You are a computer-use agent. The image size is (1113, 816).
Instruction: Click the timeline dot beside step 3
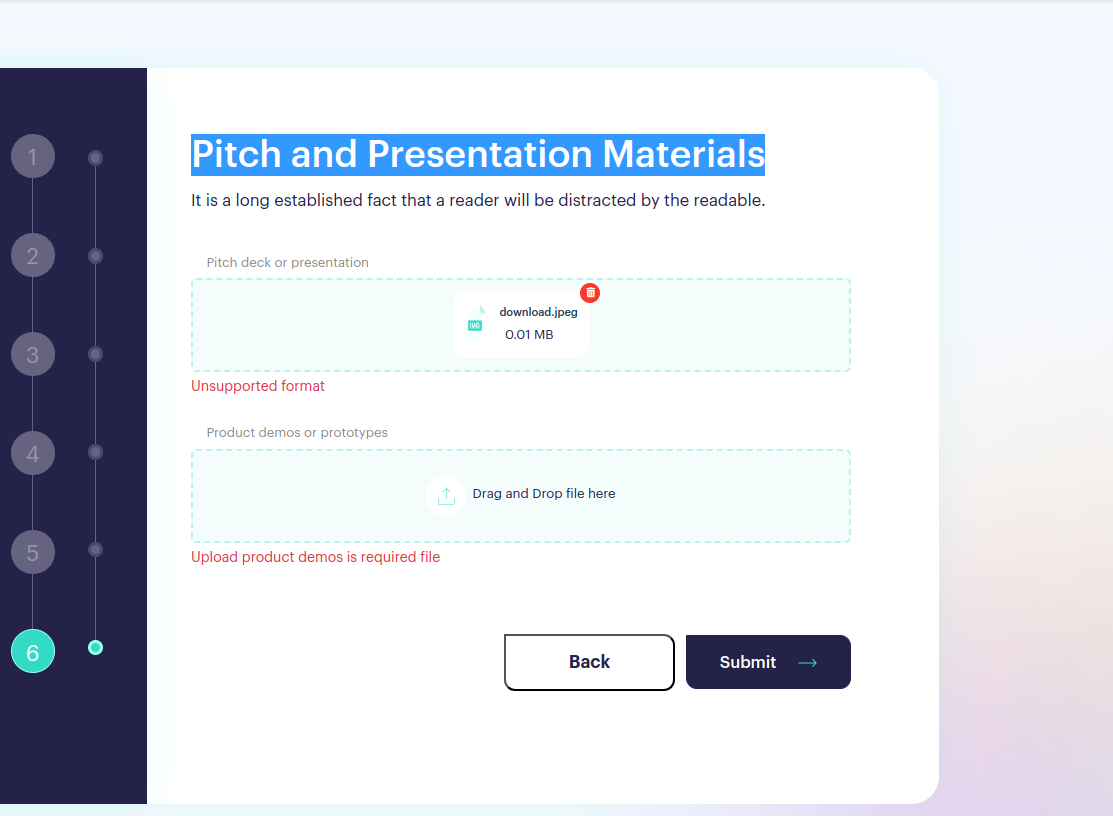point(95,354)
